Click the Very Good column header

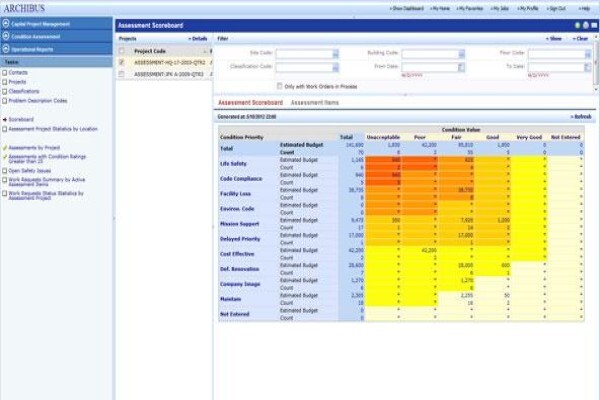(x=529, y=137)
